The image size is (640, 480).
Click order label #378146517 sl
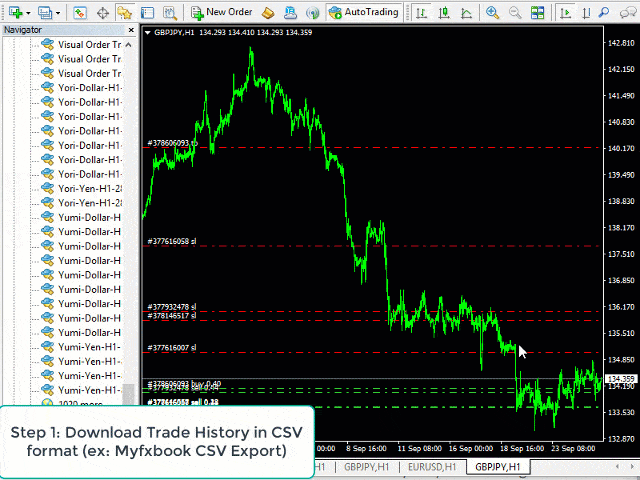point(171,316)
